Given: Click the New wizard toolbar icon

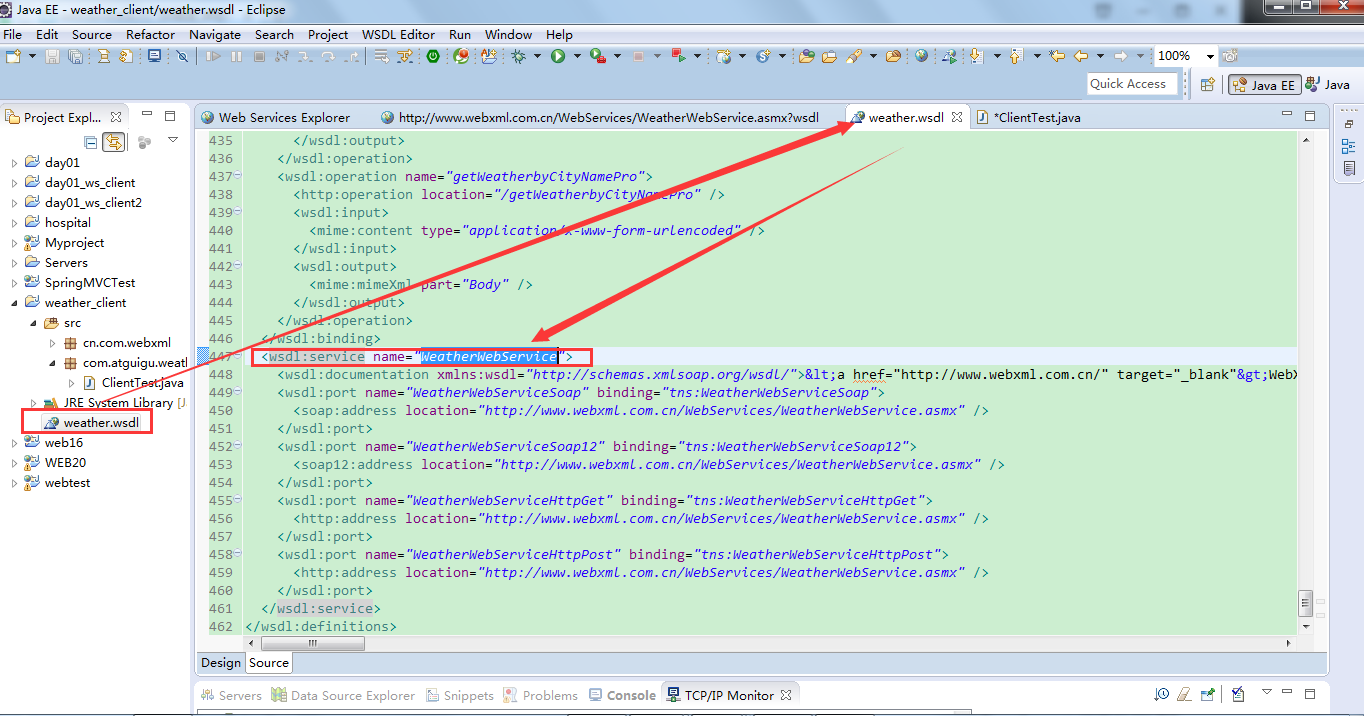Looking at the screenshot, I should pyautogui.click(x=13, y=57).
